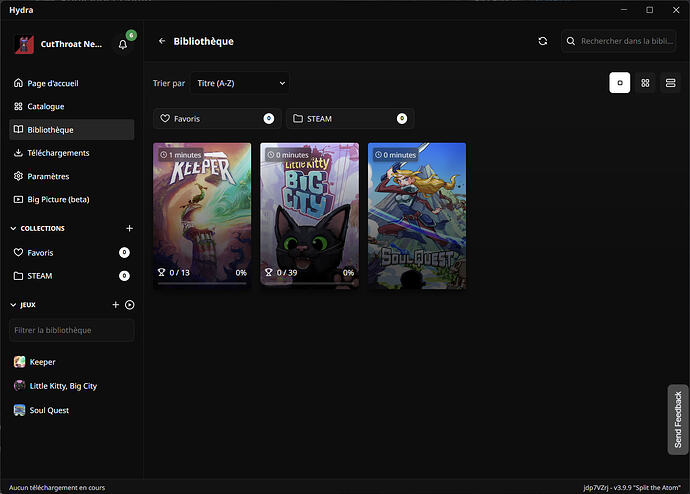Click the 0 minutes badge on Soul Quest
This screenshot has height=494, width=690.
395,155
